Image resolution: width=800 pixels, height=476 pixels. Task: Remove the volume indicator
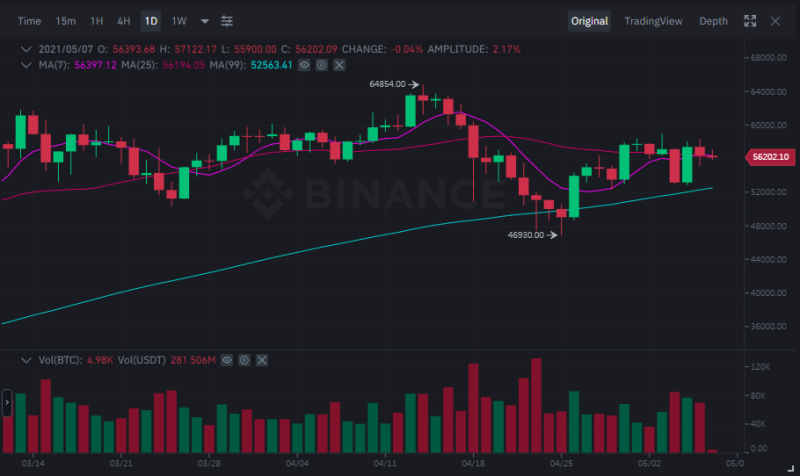[x=262, y=360]
